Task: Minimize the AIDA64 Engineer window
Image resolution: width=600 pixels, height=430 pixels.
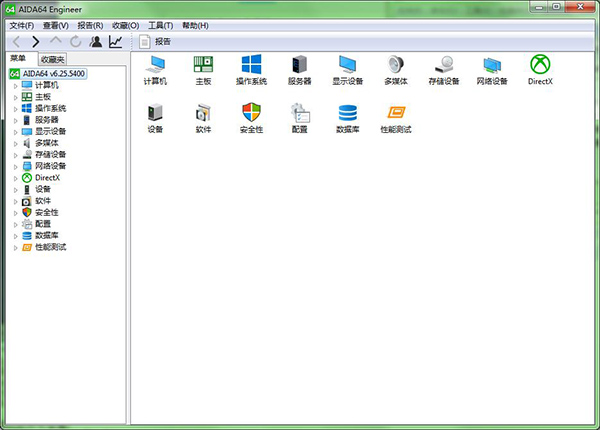Action: pos(539,7)
